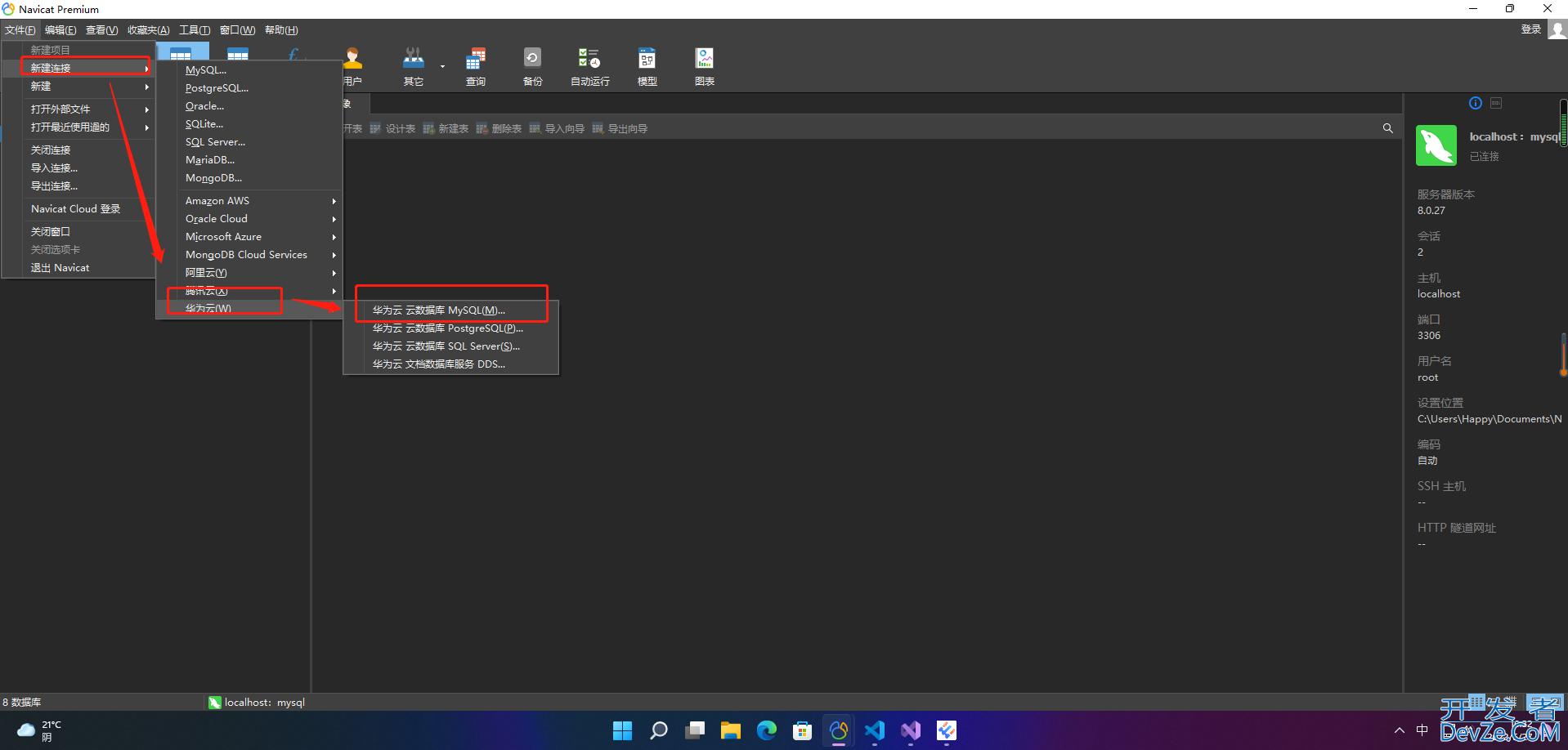Open Windows Start menu on taskbar
The height and width of the screenshot is (750, 1568).
click(x=623, y=730)
